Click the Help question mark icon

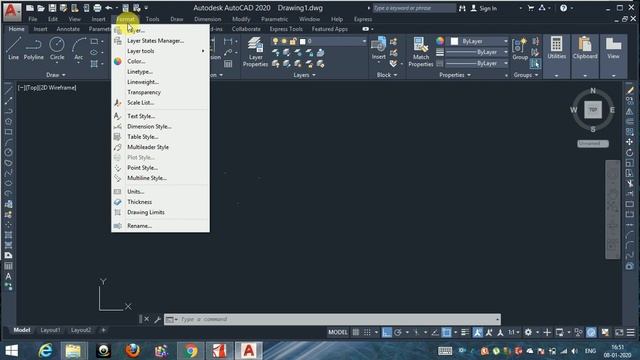(x=563, y=8)
